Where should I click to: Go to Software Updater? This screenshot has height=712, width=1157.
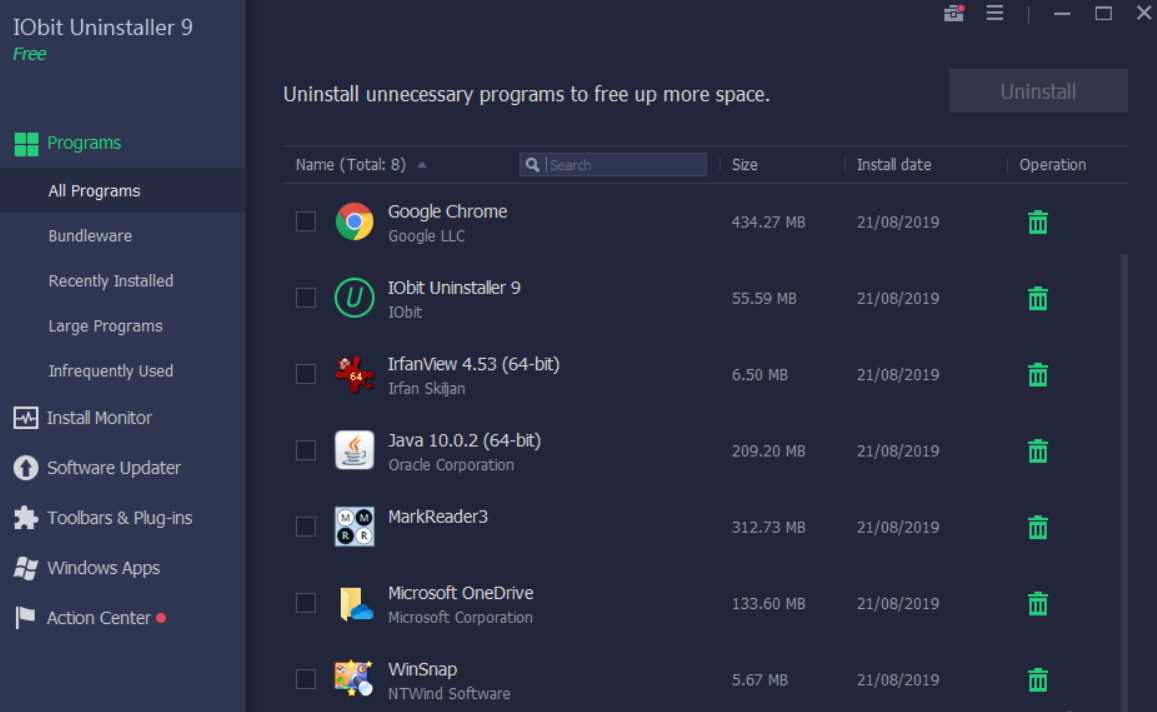coord(114,469)
